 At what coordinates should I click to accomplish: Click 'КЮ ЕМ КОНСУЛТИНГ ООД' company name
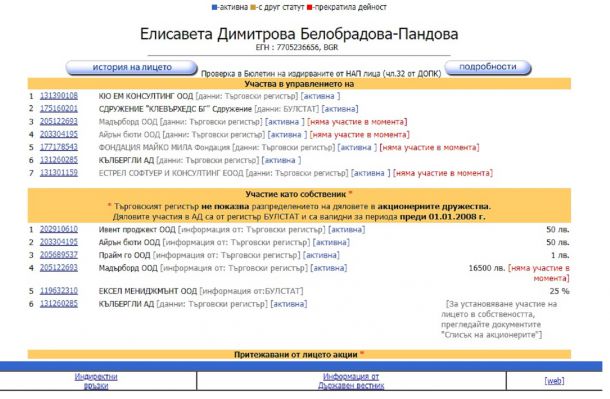tap(146, 96)
